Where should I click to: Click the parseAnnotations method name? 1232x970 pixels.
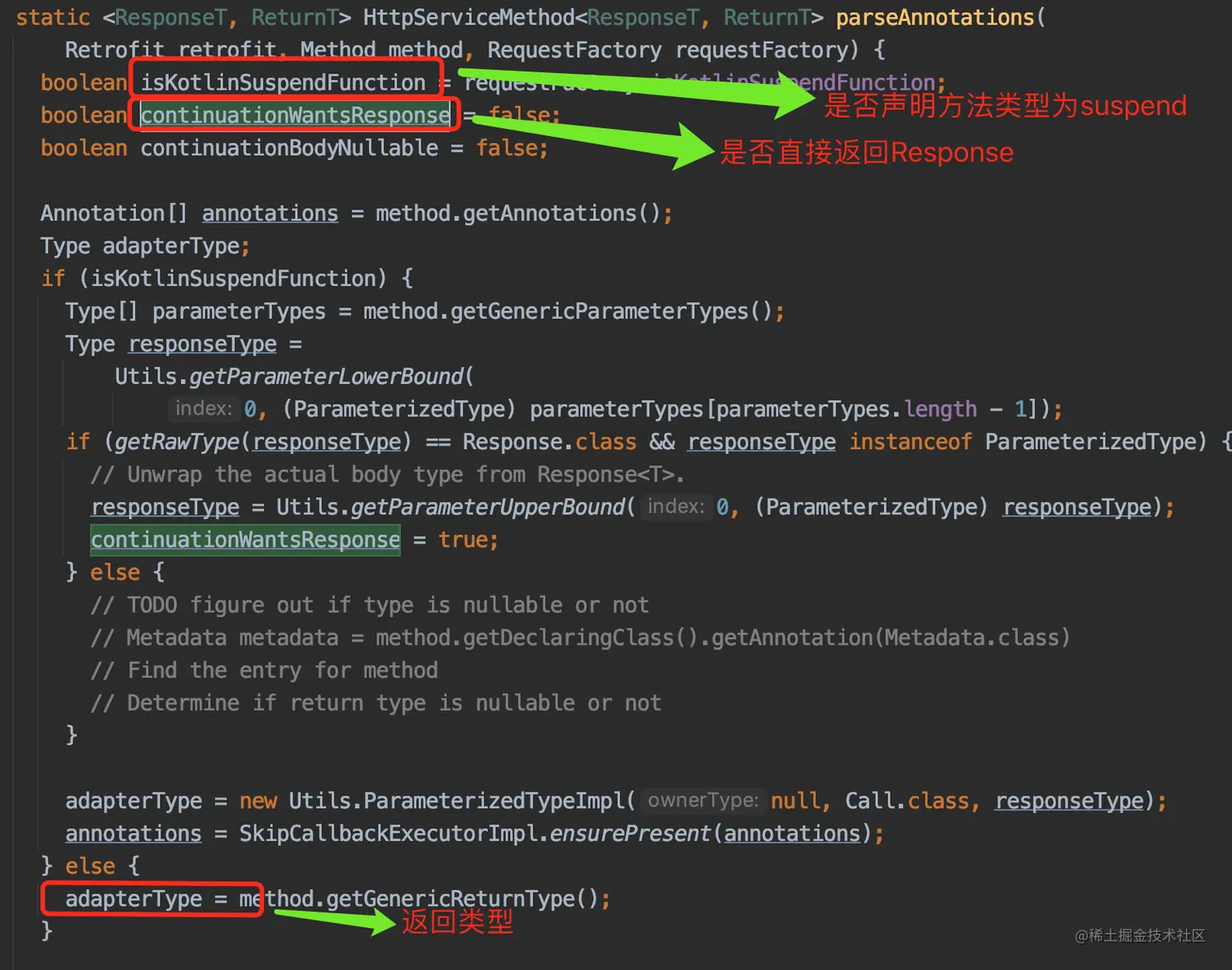pyautogui.click(x=935, y=17)
